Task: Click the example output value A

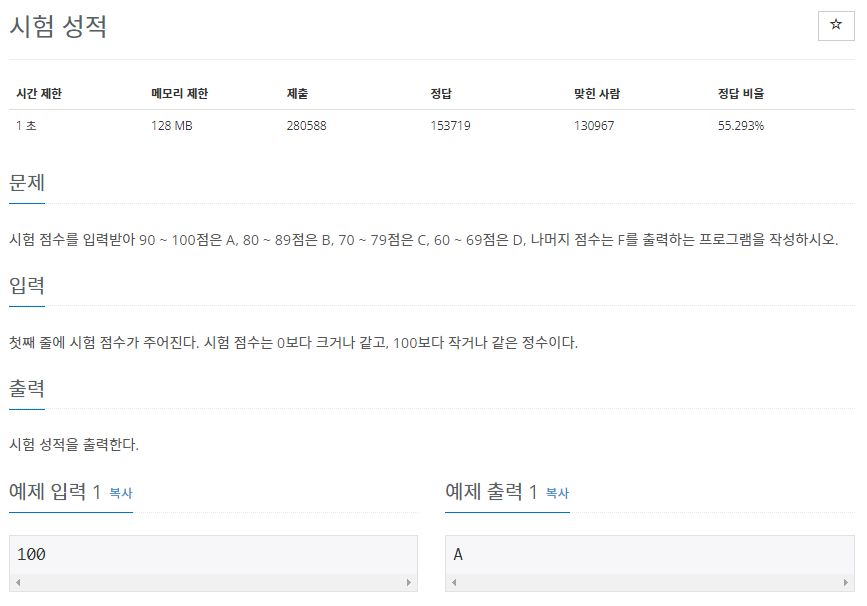Action: (458, 554)
